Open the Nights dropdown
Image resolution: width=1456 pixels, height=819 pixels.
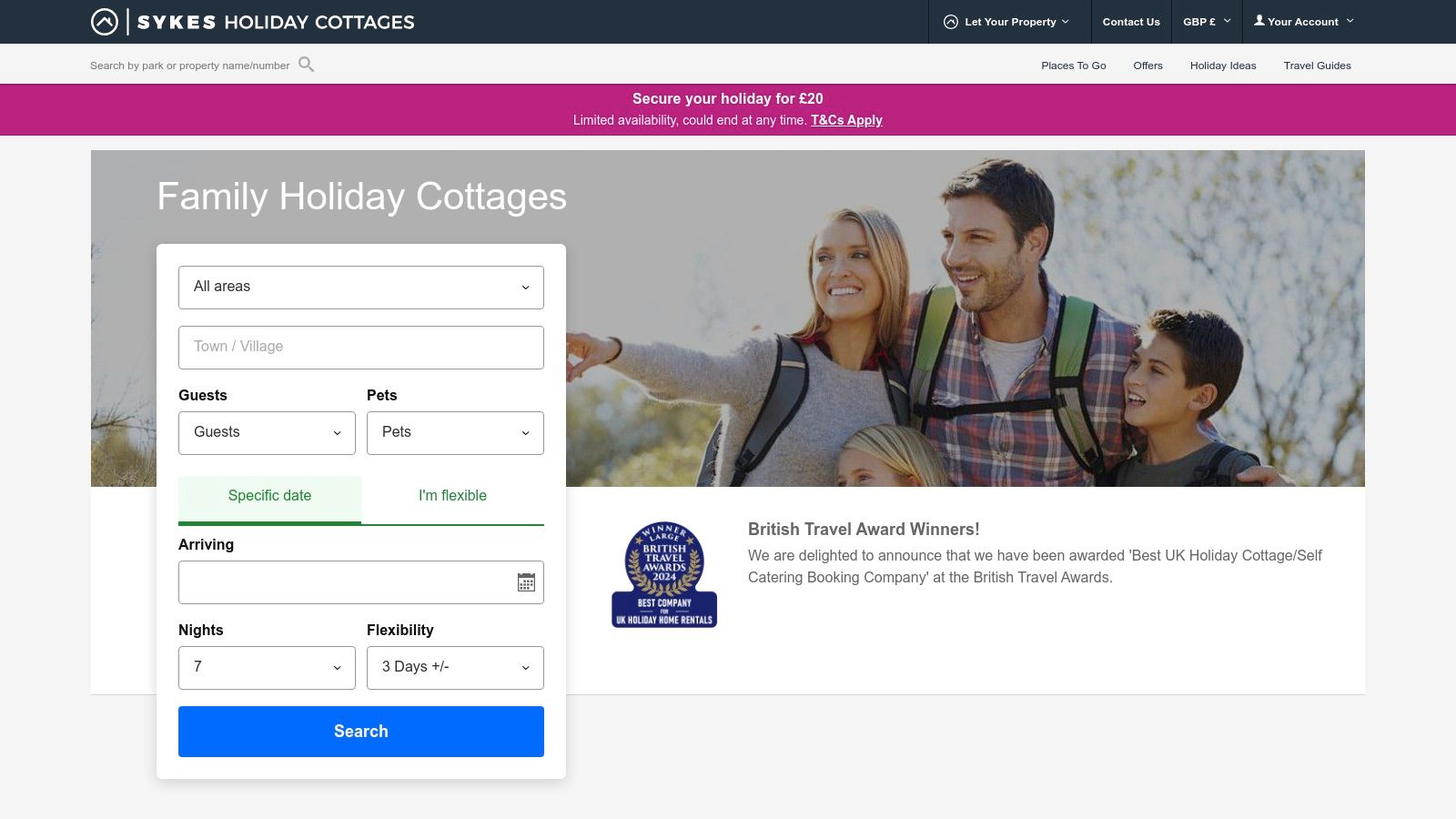point(267,667)
